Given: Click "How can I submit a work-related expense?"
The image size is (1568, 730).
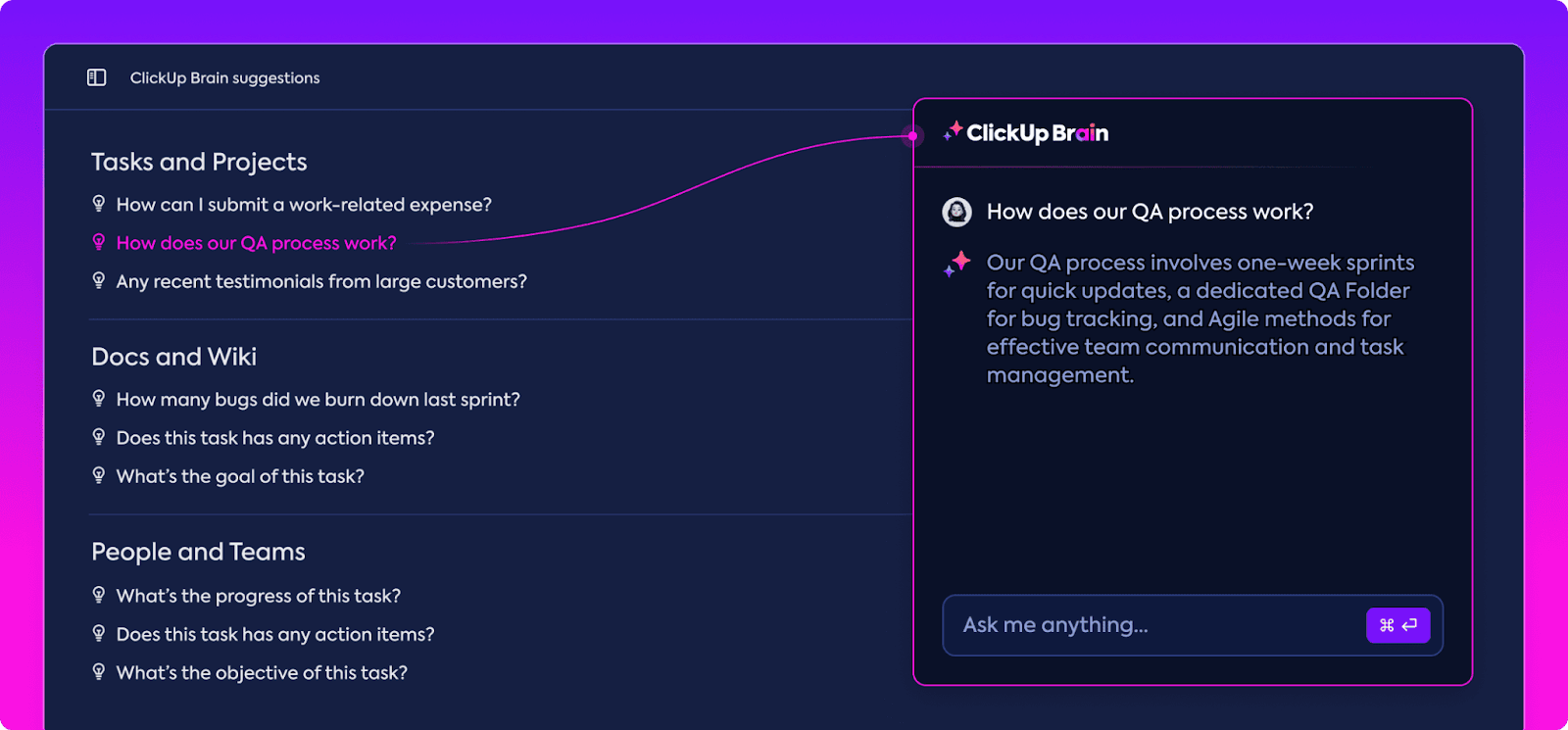Looking at the screenshot, I should click(x=304, y=204).
